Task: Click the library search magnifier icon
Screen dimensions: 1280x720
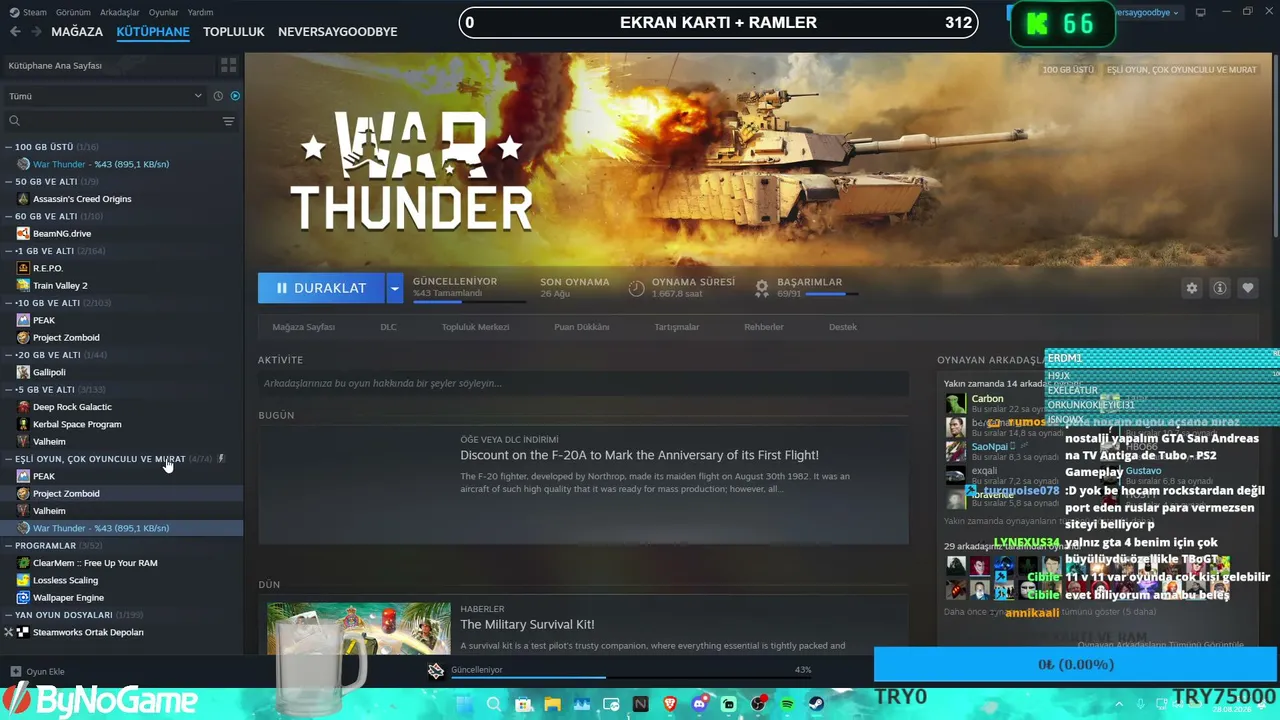Action: click(14, 121)
